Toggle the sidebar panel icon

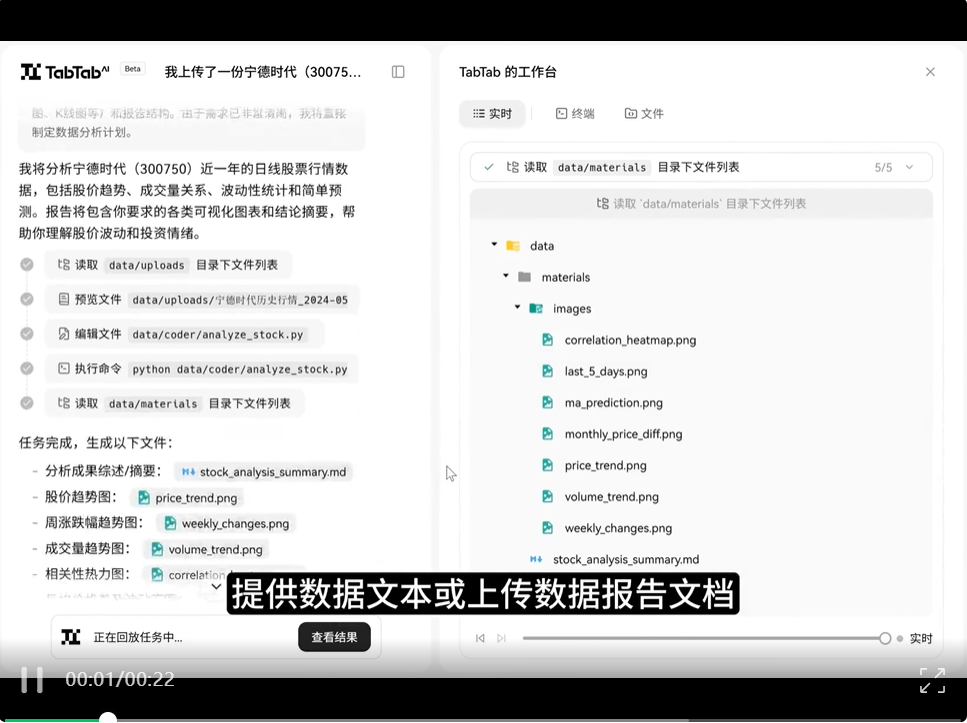(398, 72)
